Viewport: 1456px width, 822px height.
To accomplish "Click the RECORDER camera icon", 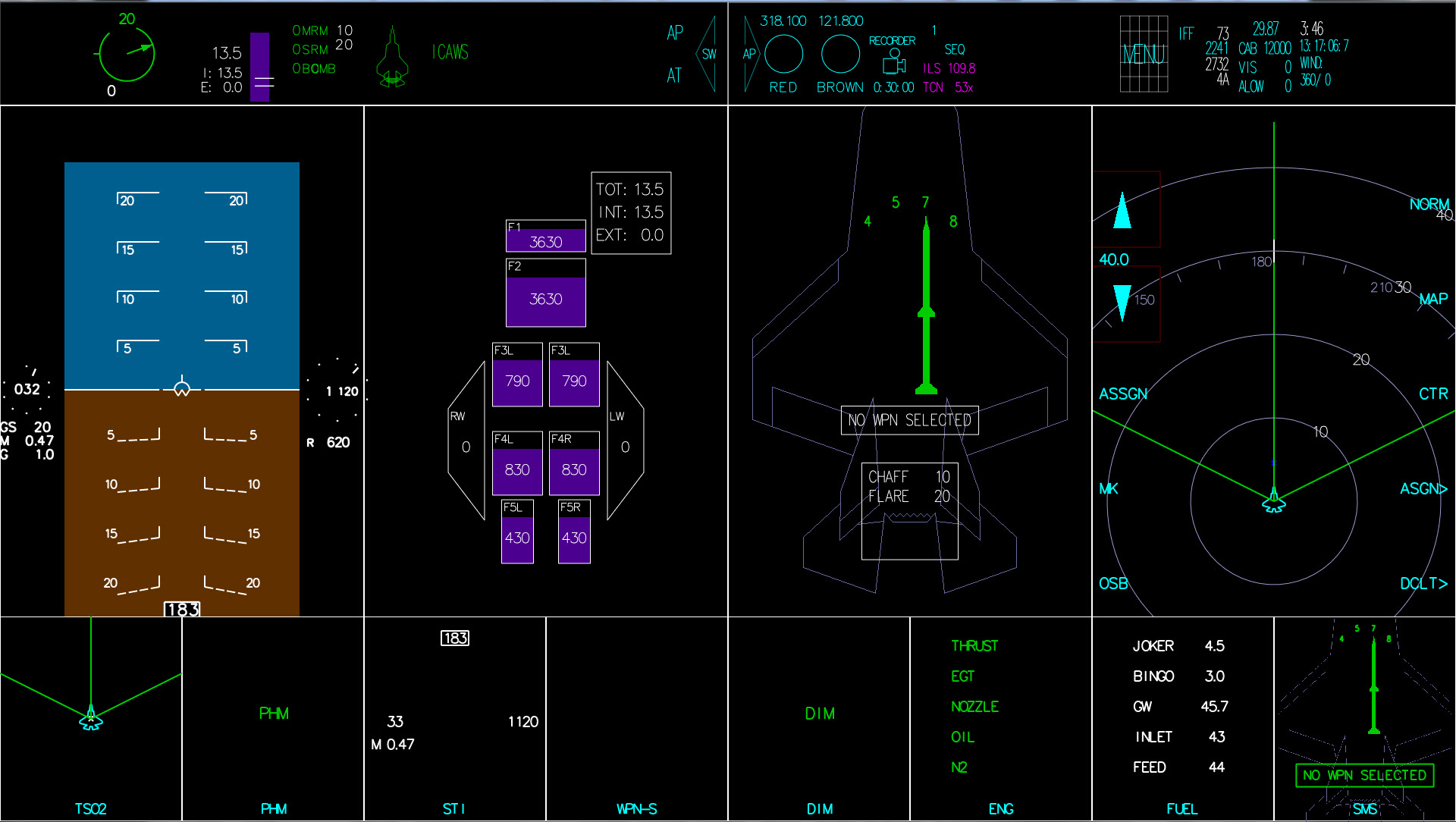I will point(894,62).
